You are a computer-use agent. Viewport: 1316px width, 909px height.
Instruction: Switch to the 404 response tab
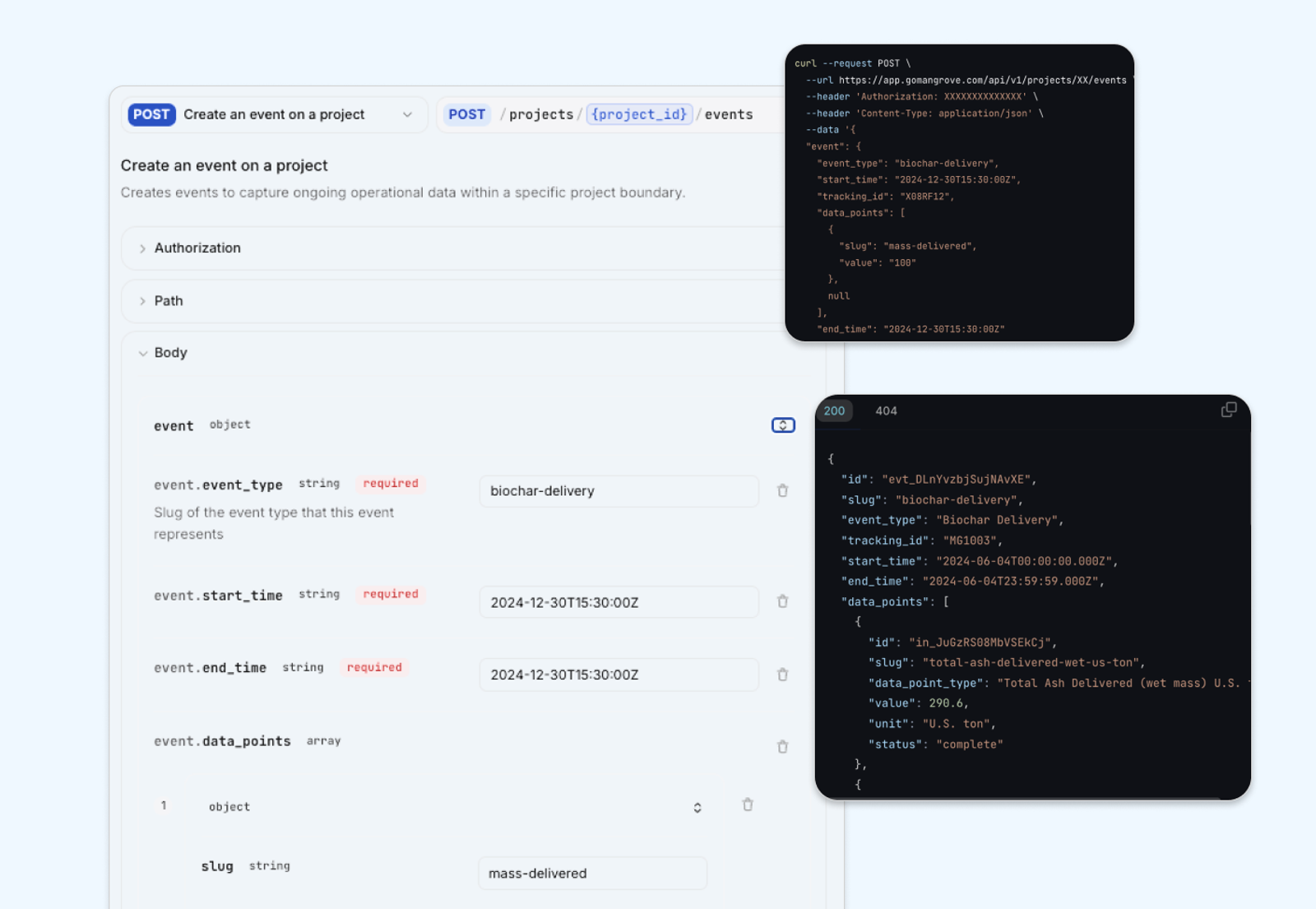886,411
